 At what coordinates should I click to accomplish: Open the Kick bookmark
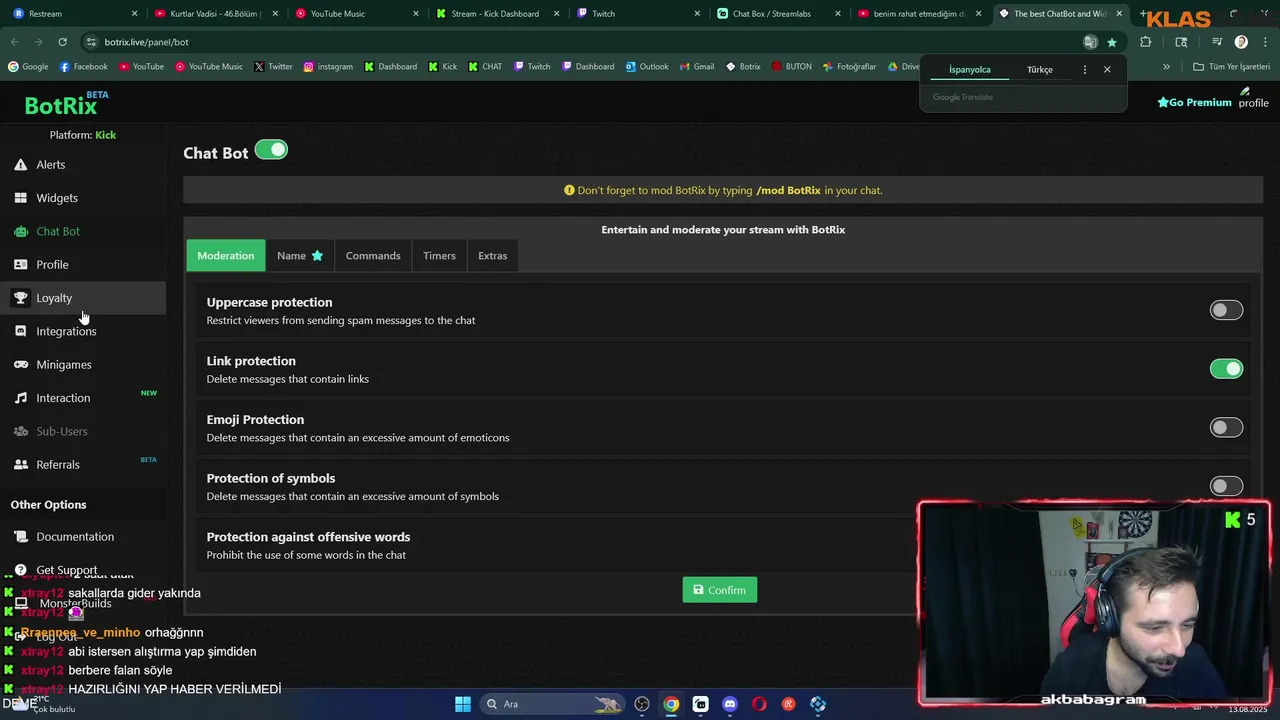(443, 67)
